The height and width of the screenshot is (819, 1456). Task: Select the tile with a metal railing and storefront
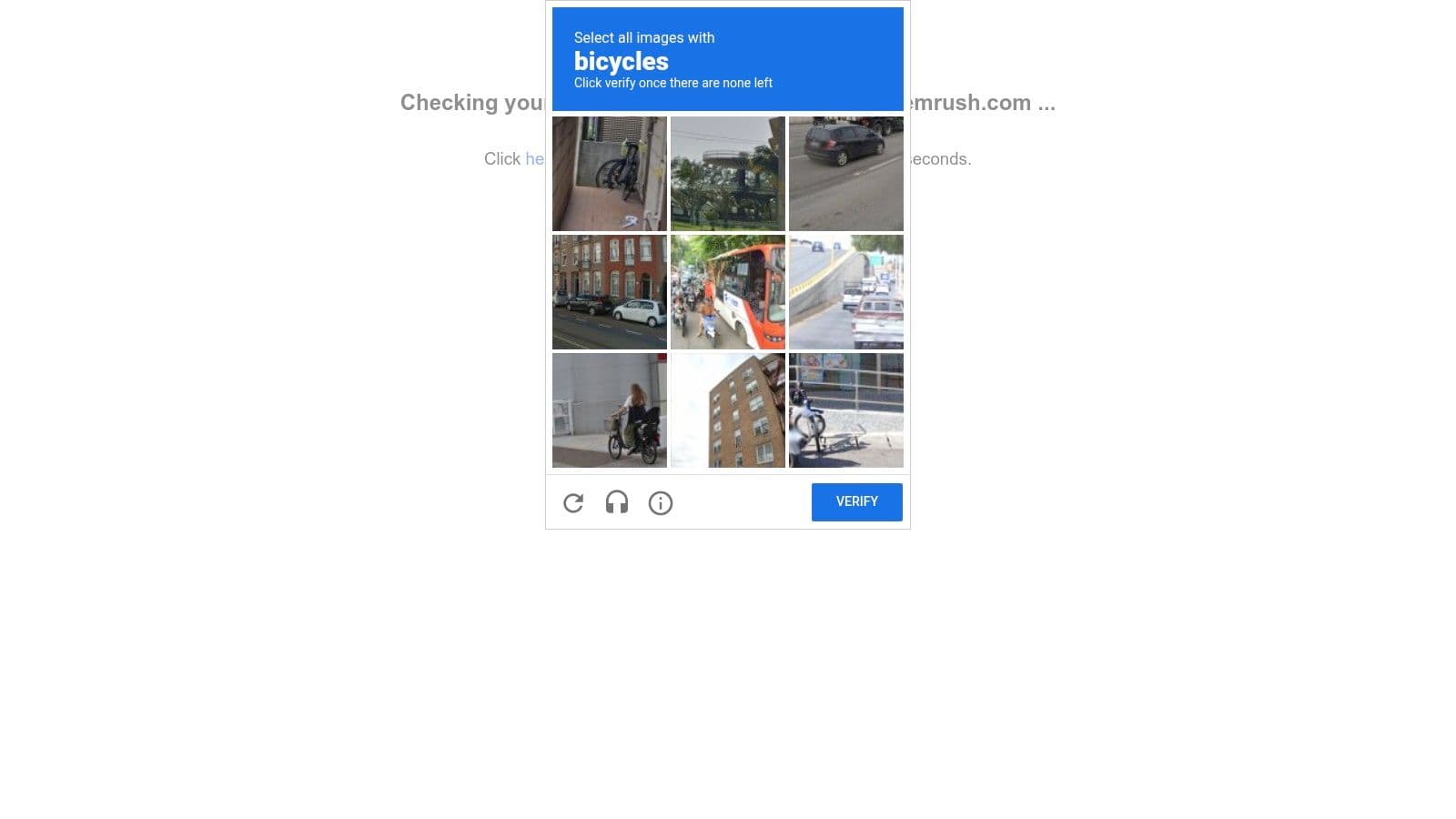point(846,410)
